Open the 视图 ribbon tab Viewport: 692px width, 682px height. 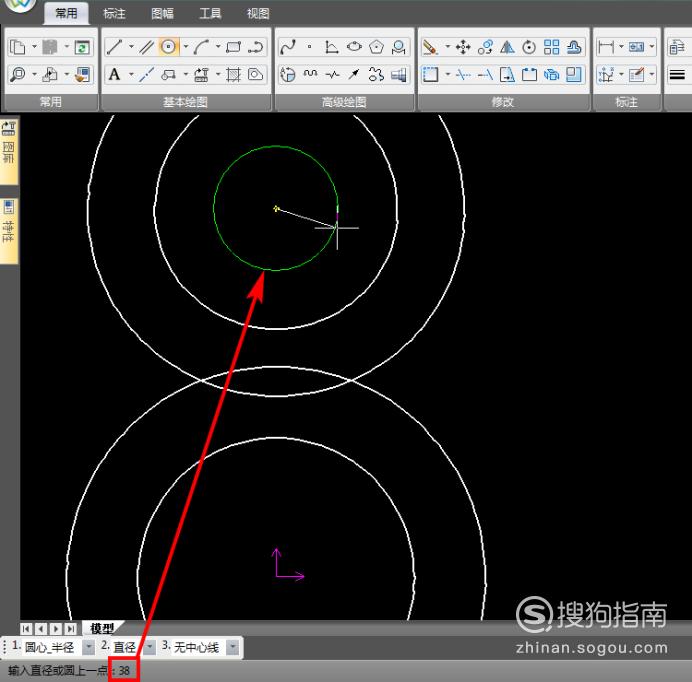coord(258,13)
